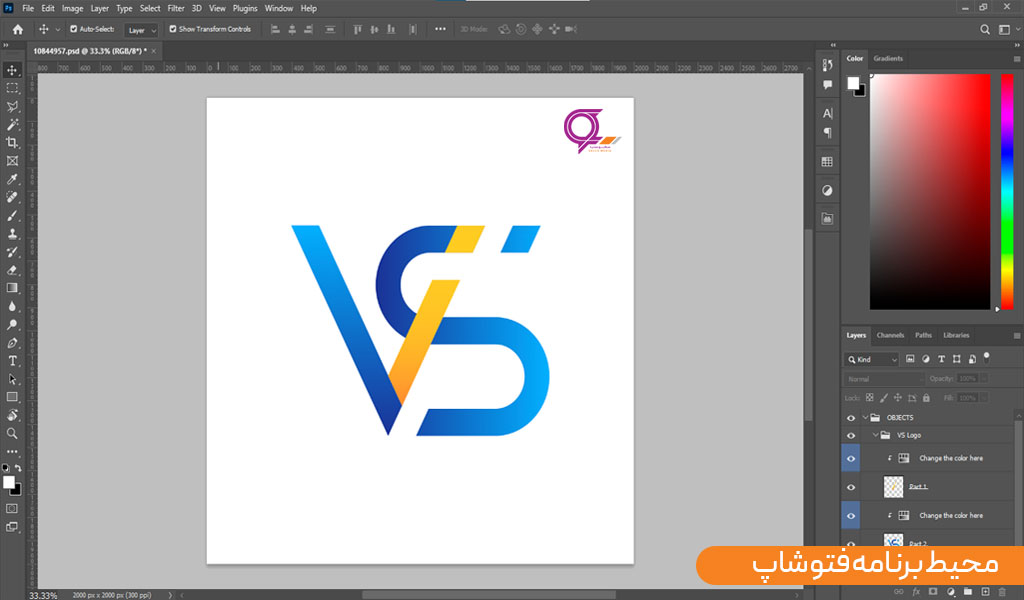
Task: Open the Move tool preset picker arrow
Action: click(x=57, y=29)
